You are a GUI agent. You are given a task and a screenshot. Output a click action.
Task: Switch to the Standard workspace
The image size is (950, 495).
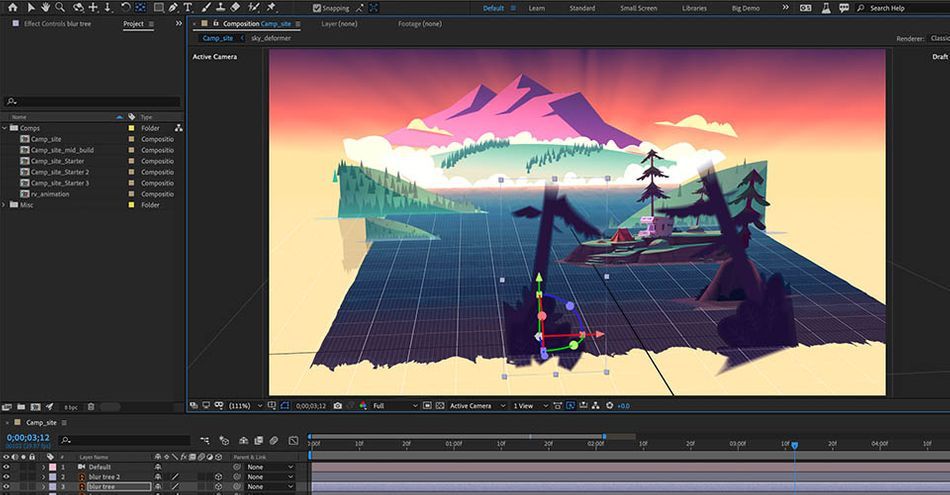(x=582, y=8)
